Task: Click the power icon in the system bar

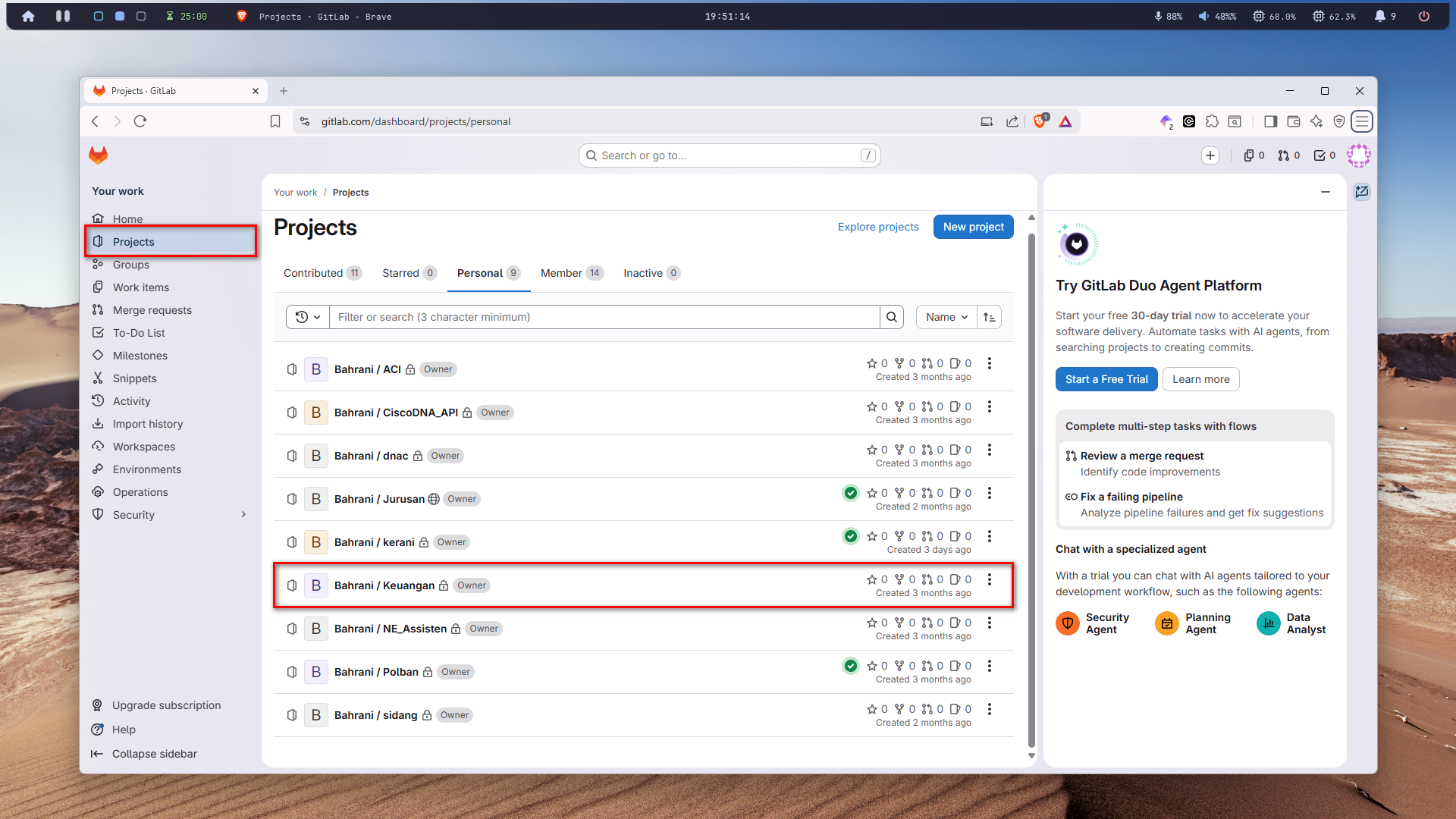Action: pyautogui.click(x=1424, y=16)
